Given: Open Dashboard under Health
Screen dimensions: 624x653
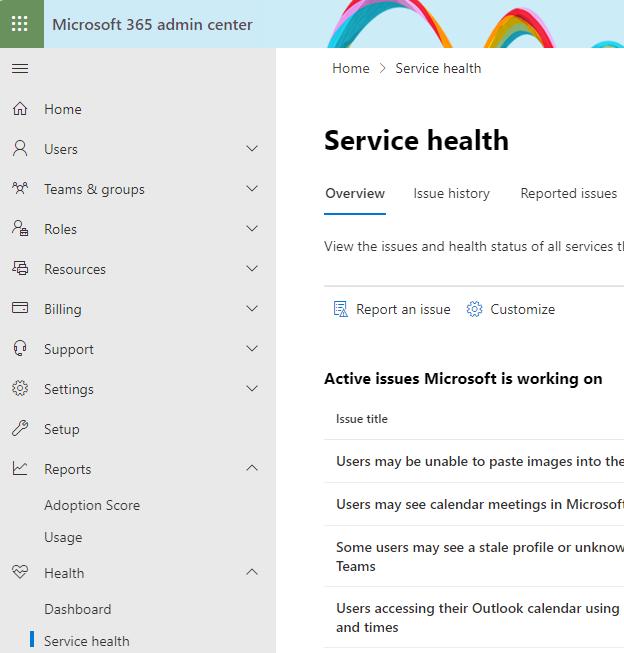Looking at the screenshot, I should 78,609.
